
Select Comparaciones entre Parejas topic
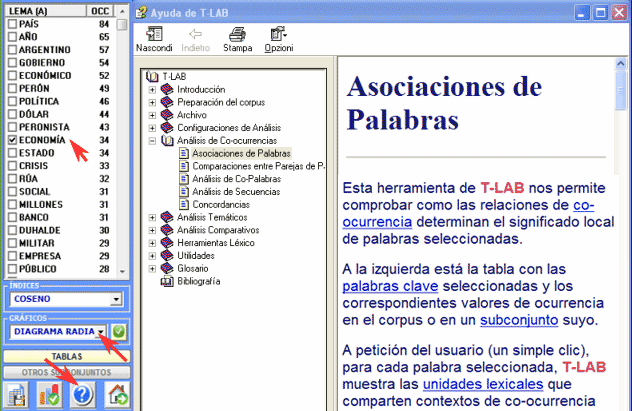(x=258, y=166)
